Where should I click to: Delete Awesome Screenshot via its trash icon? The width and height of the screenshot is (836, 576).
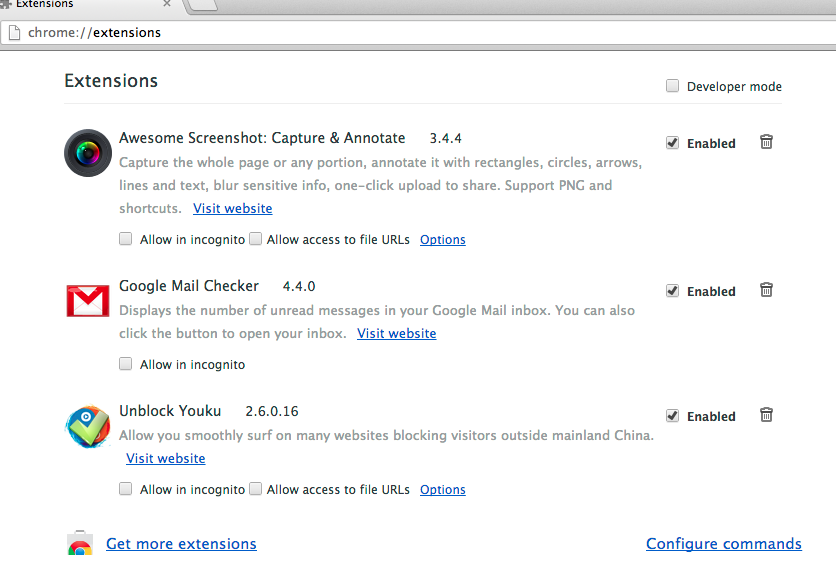coord(766,142)
